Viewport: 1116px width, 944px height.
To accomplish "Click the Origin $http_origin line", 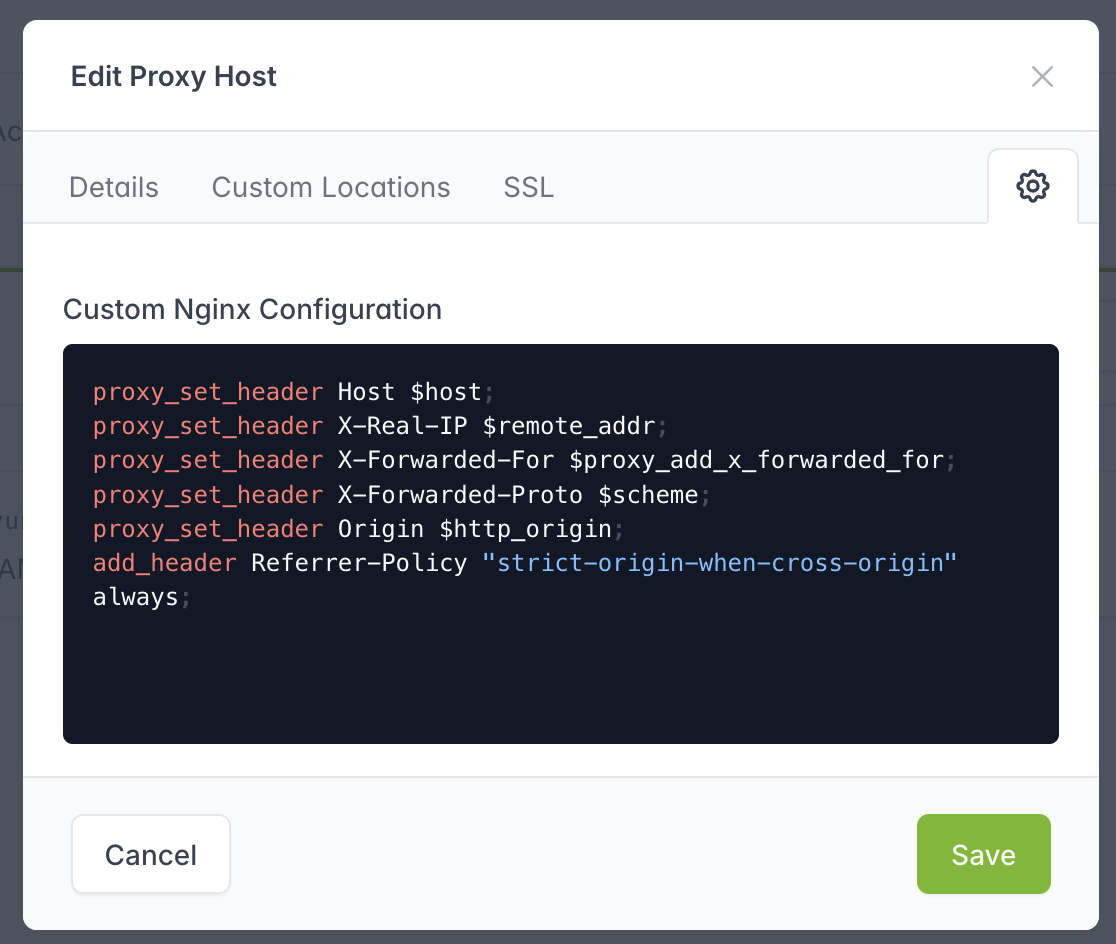I will coord(358,529).
